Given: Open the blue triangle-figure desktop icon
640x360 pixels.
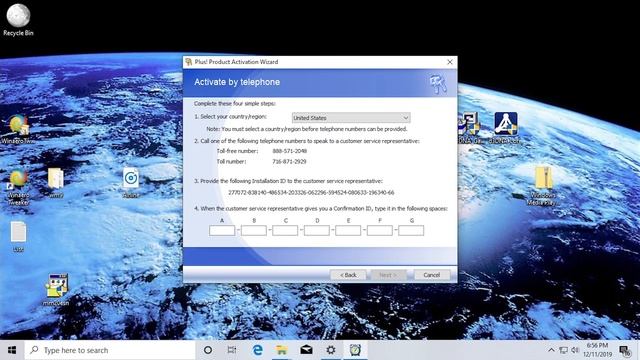Looking at the screenshot, I should pyautogui.click(x=506, y=128).
